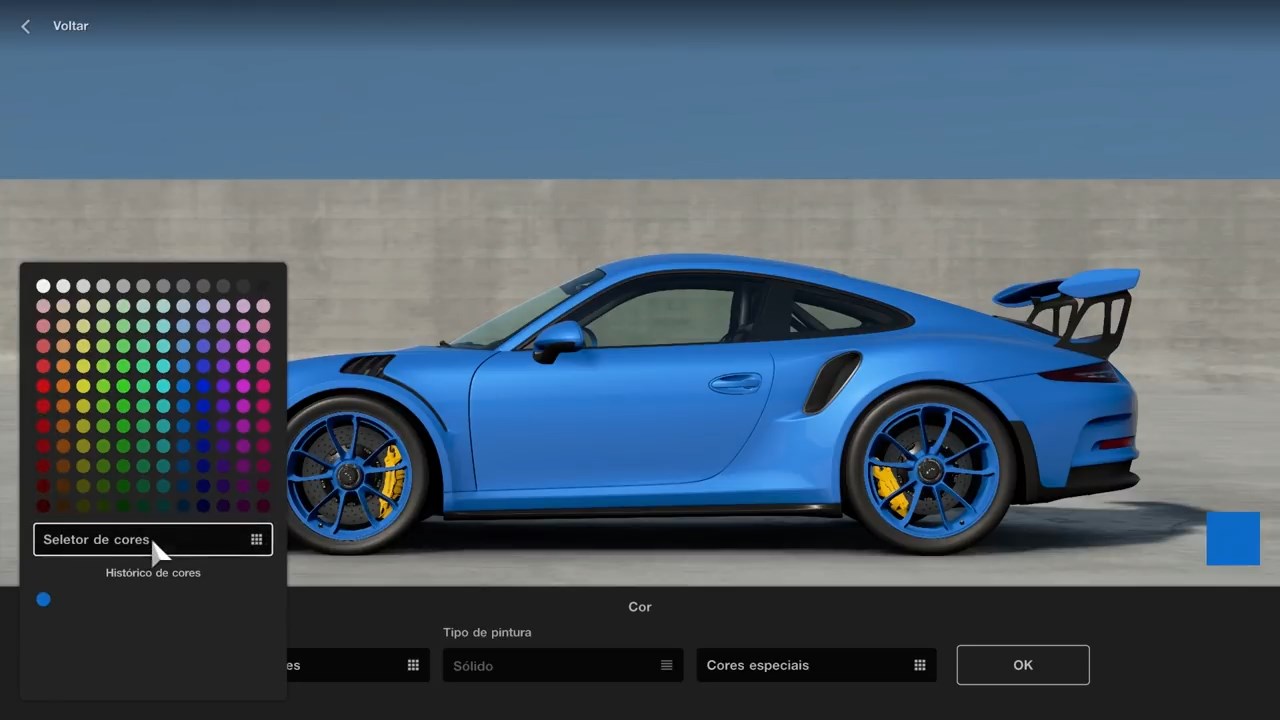Screen dimensions: 1280x720
Task: Click grid icon of dropdown left of Sólido
Action: pyautogui.click(x=413, y=665)
